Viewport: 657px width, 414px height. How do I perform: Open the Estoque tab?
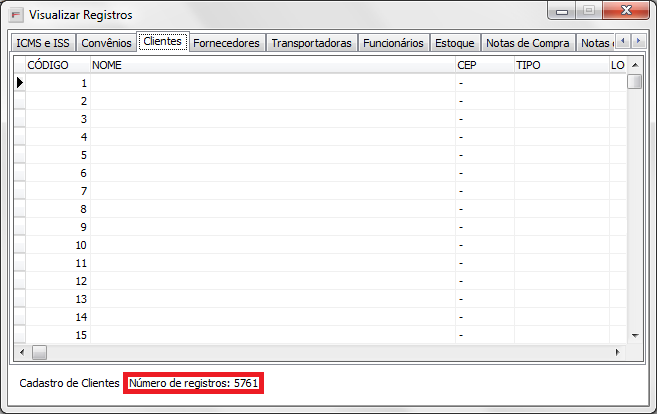454,43
